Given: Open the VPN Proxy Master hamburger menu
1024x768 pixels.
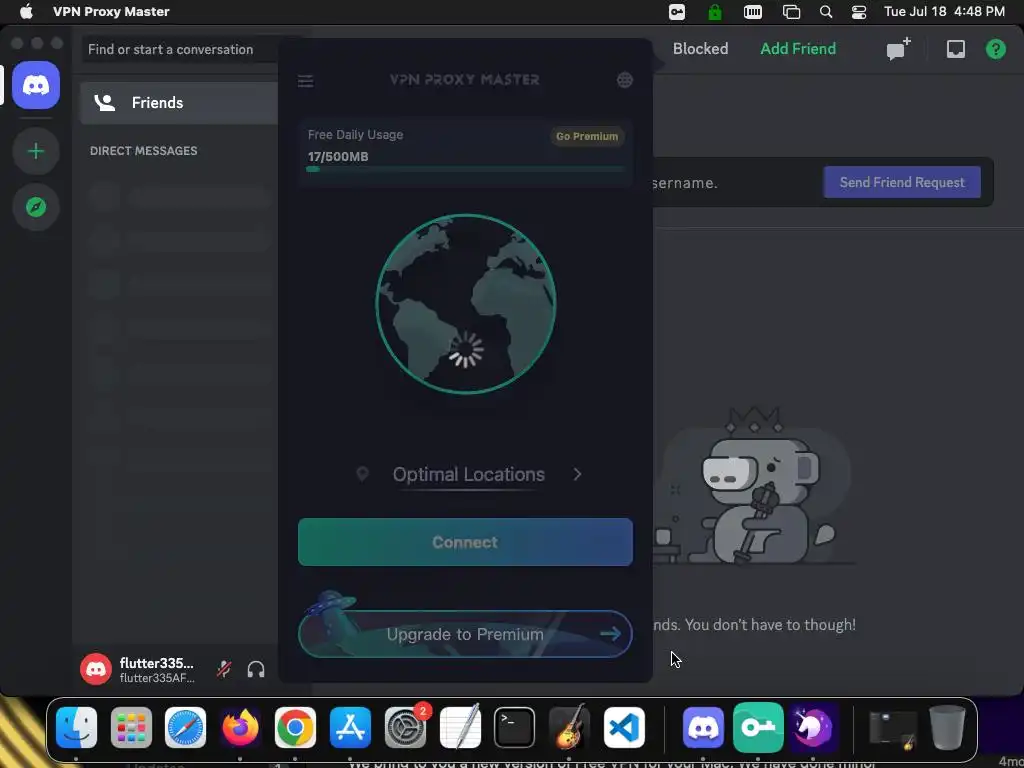Looking at the screenshot, I should point(305,81).
